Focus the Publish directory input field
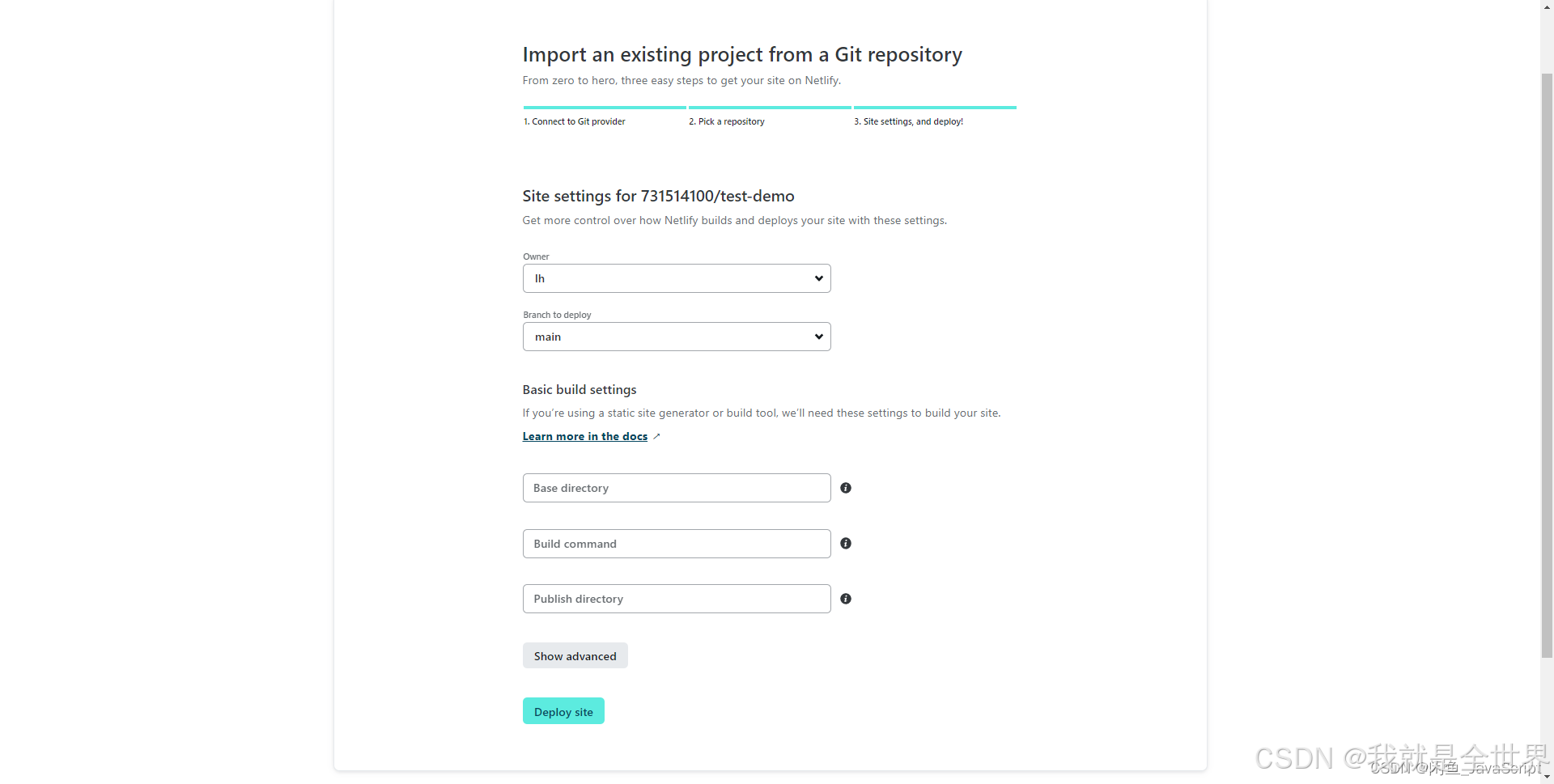The width and height of the screenshot is (1554, 784). (677, 599)
